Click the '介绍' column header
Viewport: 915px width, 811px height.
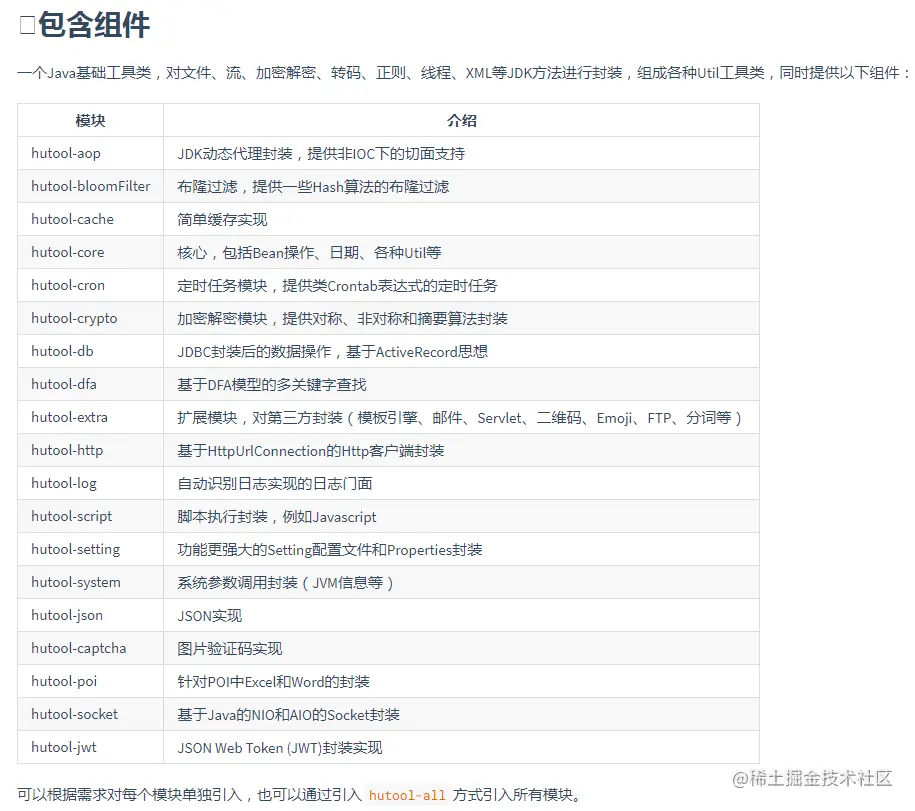[x=462, y=121]
